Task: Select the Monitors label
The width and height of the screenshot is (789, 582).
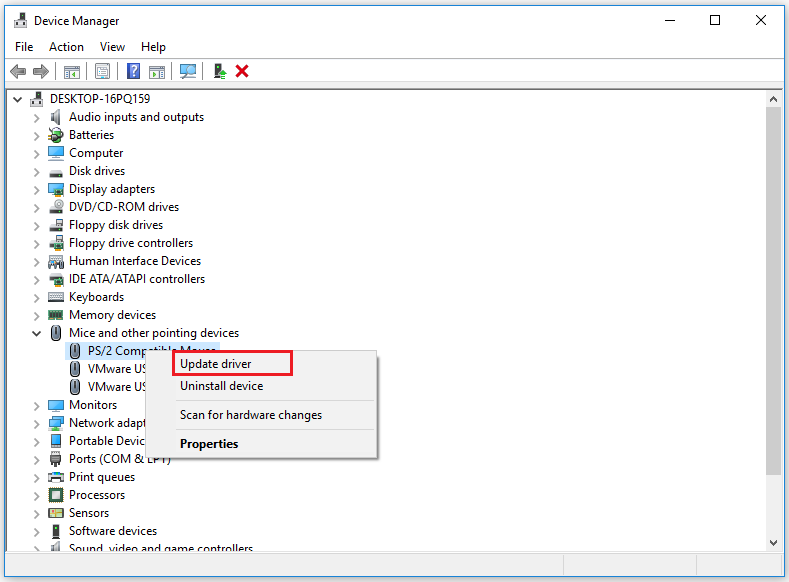Action: click(93, 405)
